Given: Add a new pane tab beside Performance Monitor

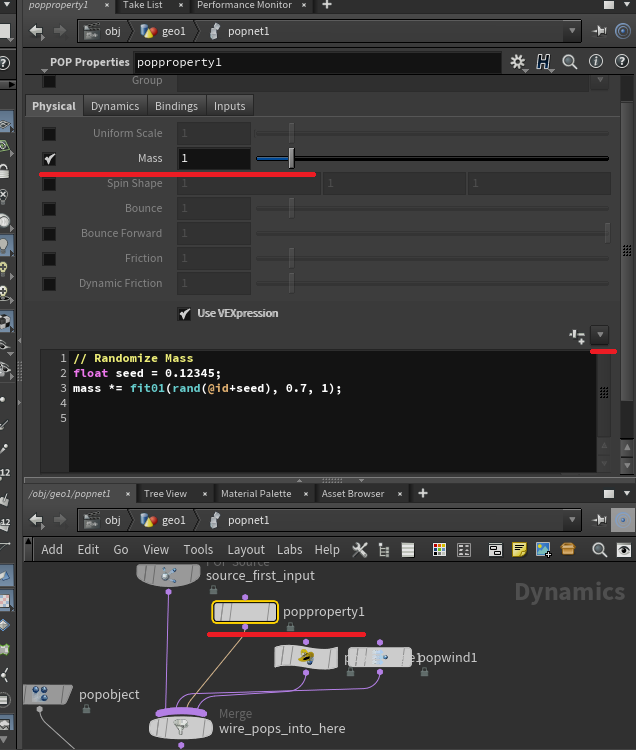Looking at the screenshot, I should coord(327,5).
